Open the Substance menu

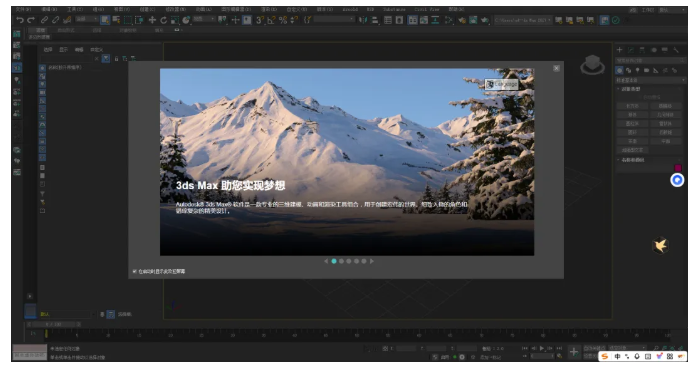click(394, 9)
